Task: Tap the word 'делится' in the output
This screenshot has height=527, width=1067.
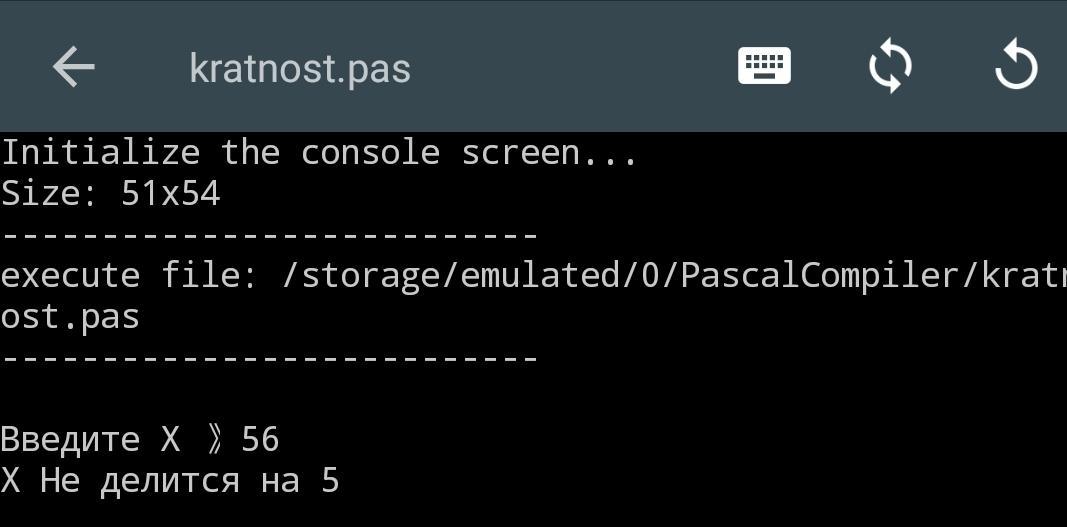Action: (170, 481)
